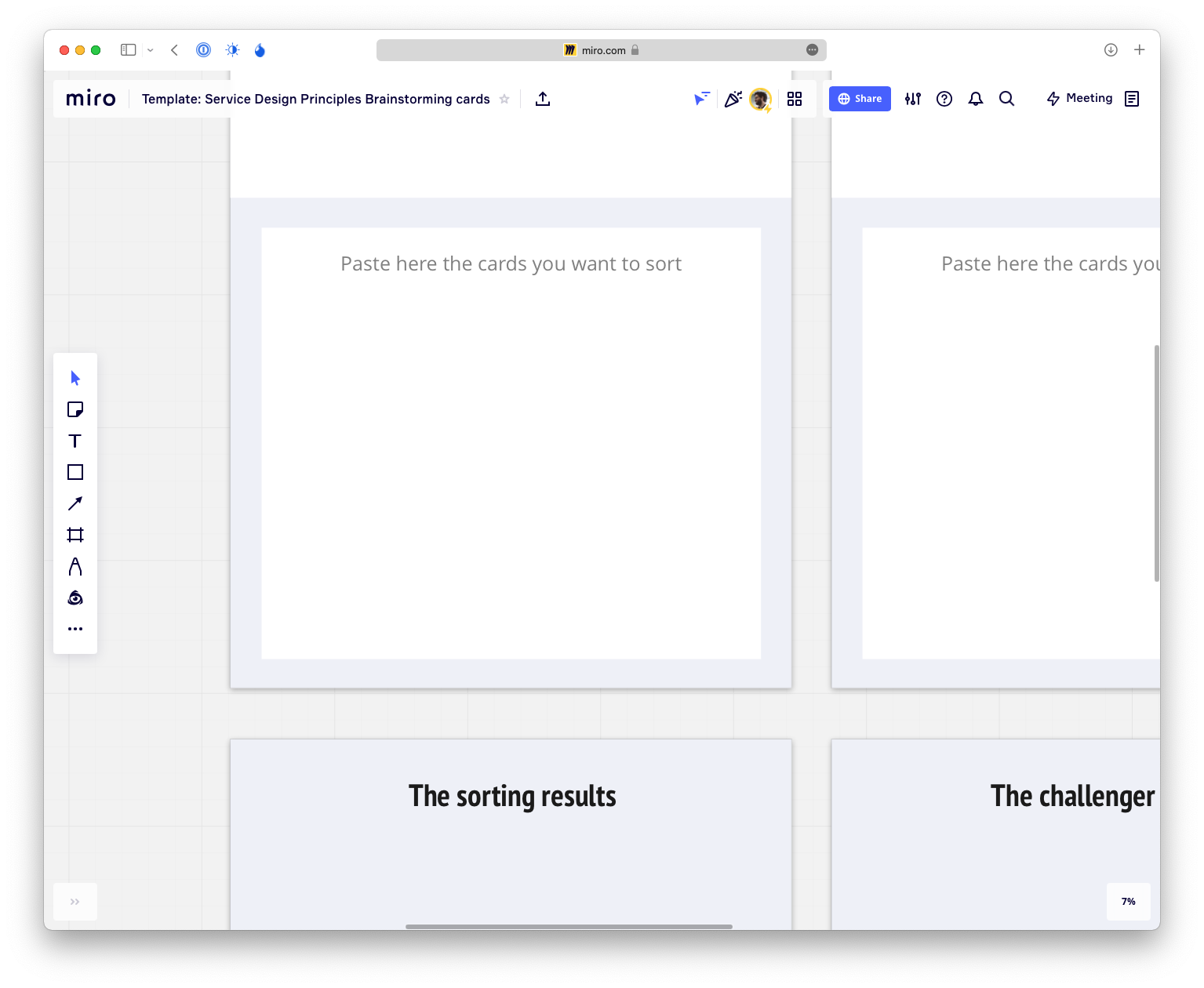Select the Frame tool
Screen dimensions: 1204x988
(x=75, y=535)
